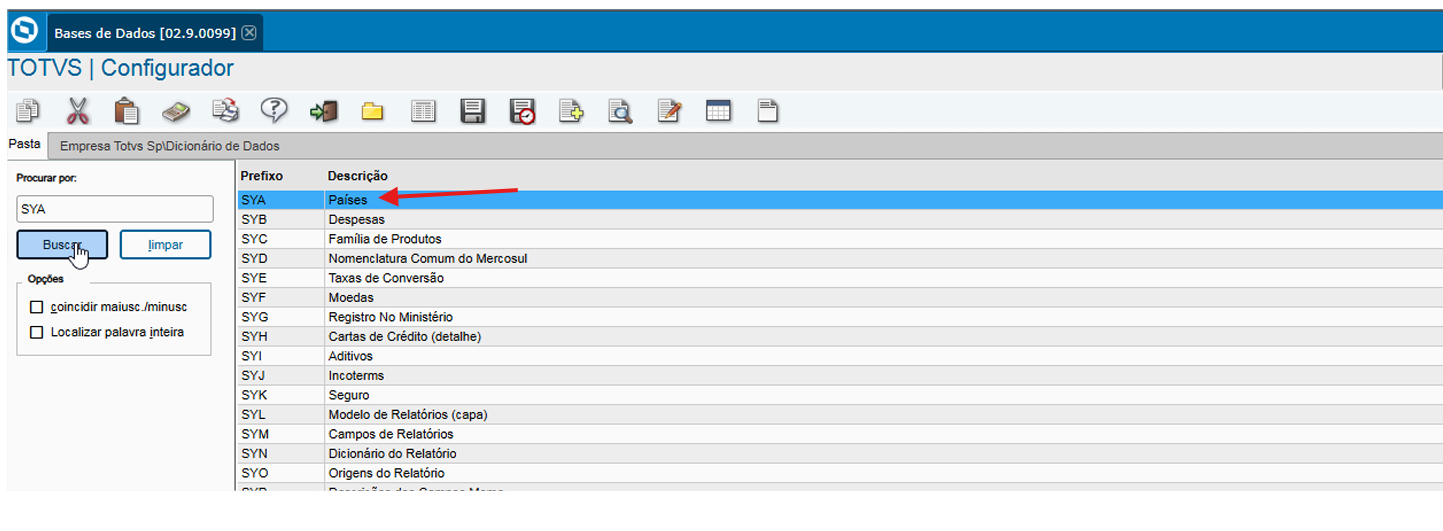Select the Dicionário do Relatório row
This screenshot has width=1443, height=531.
pos(840,454)
